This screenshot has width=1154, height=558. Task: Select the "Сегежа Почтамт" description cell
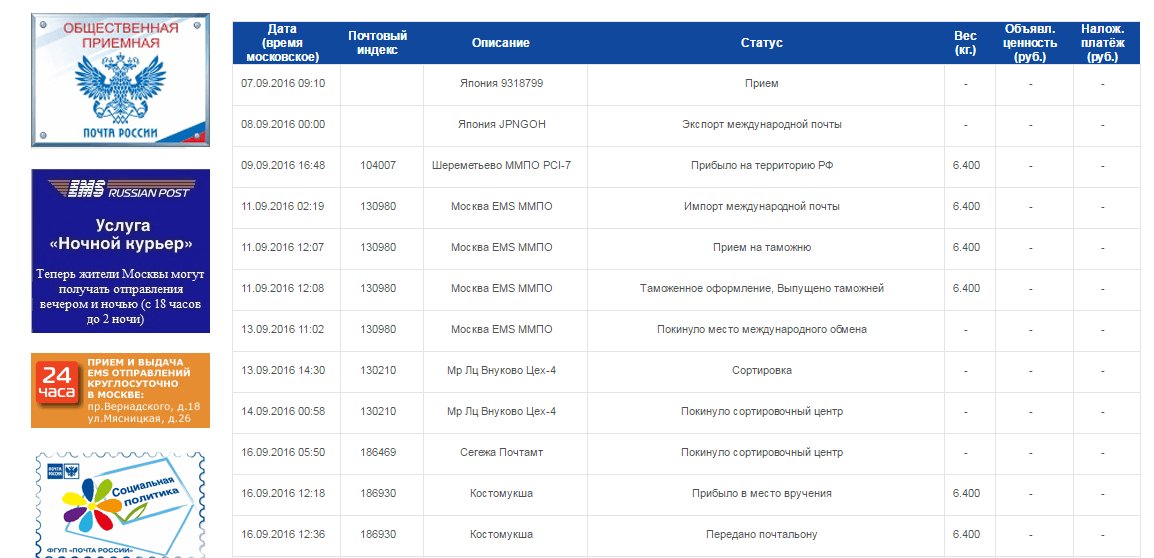coord(501,452)
